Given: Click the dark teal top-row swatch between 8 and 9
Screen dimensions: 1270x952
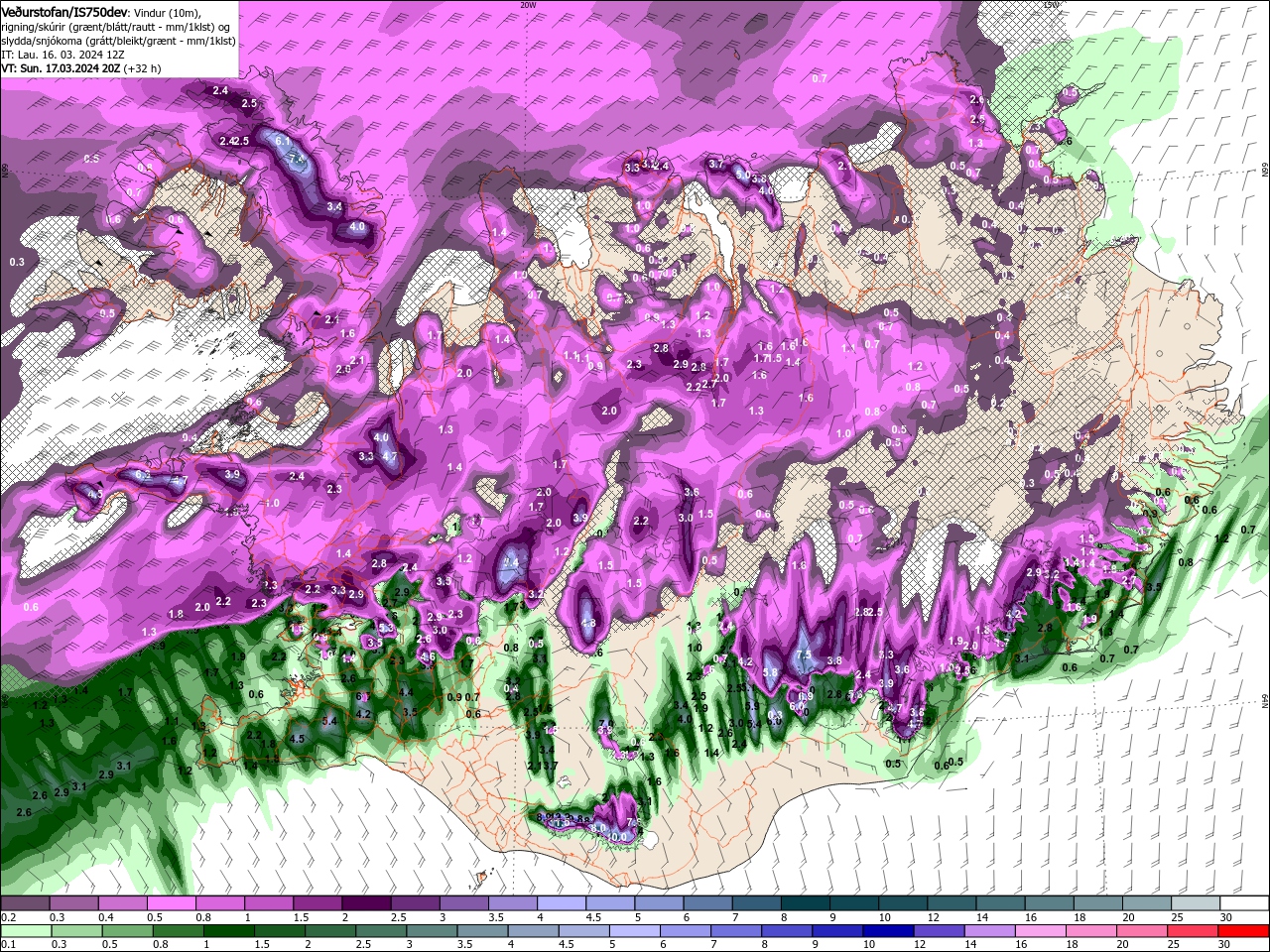Looking at the screenshot, I should tap(804, 903).
